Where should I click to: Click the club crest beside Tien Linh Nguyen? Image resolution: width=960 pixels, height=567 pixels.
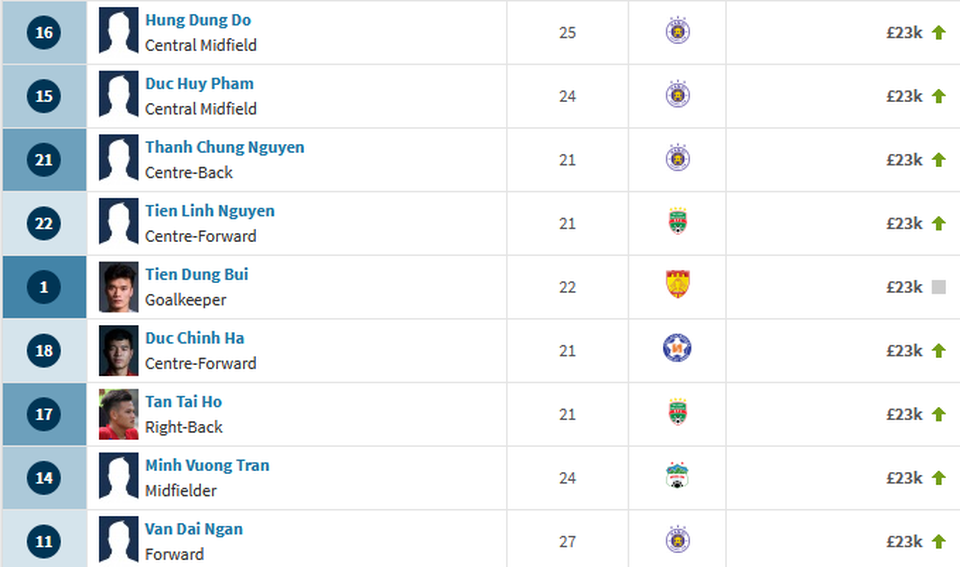[677, 223]
